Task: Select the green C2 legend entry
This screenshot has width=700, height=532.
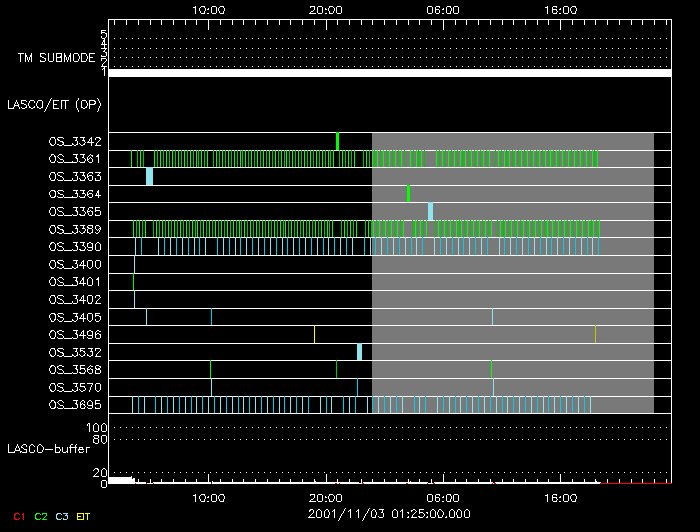Action: click(x=41, y=516)
